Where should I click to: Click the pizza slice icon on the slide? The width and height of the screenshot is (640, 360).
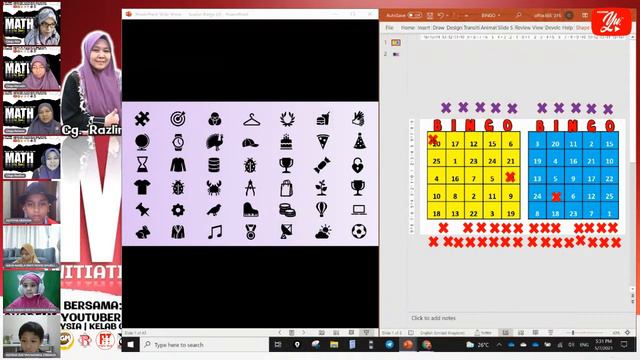[x=323, y=142]
